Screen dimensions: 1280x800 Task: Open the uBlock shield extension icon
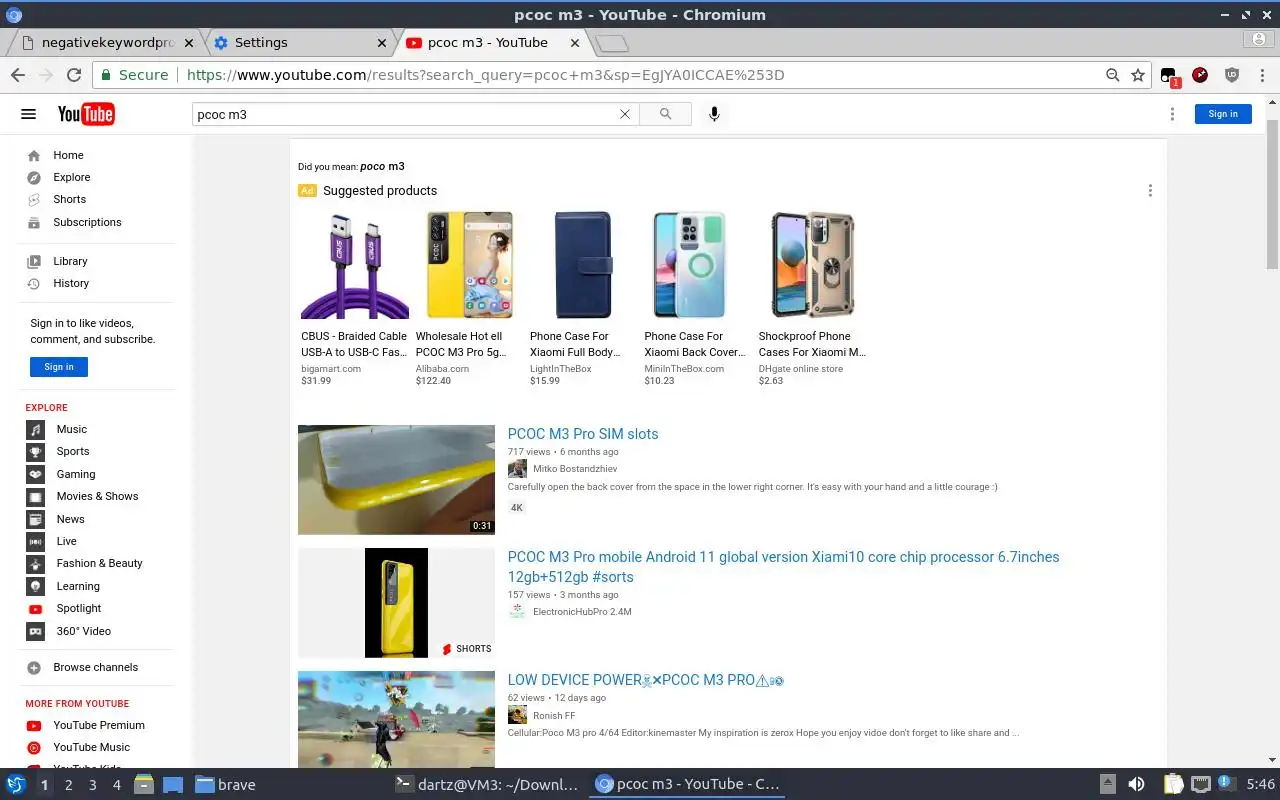tap(1232, 75)
